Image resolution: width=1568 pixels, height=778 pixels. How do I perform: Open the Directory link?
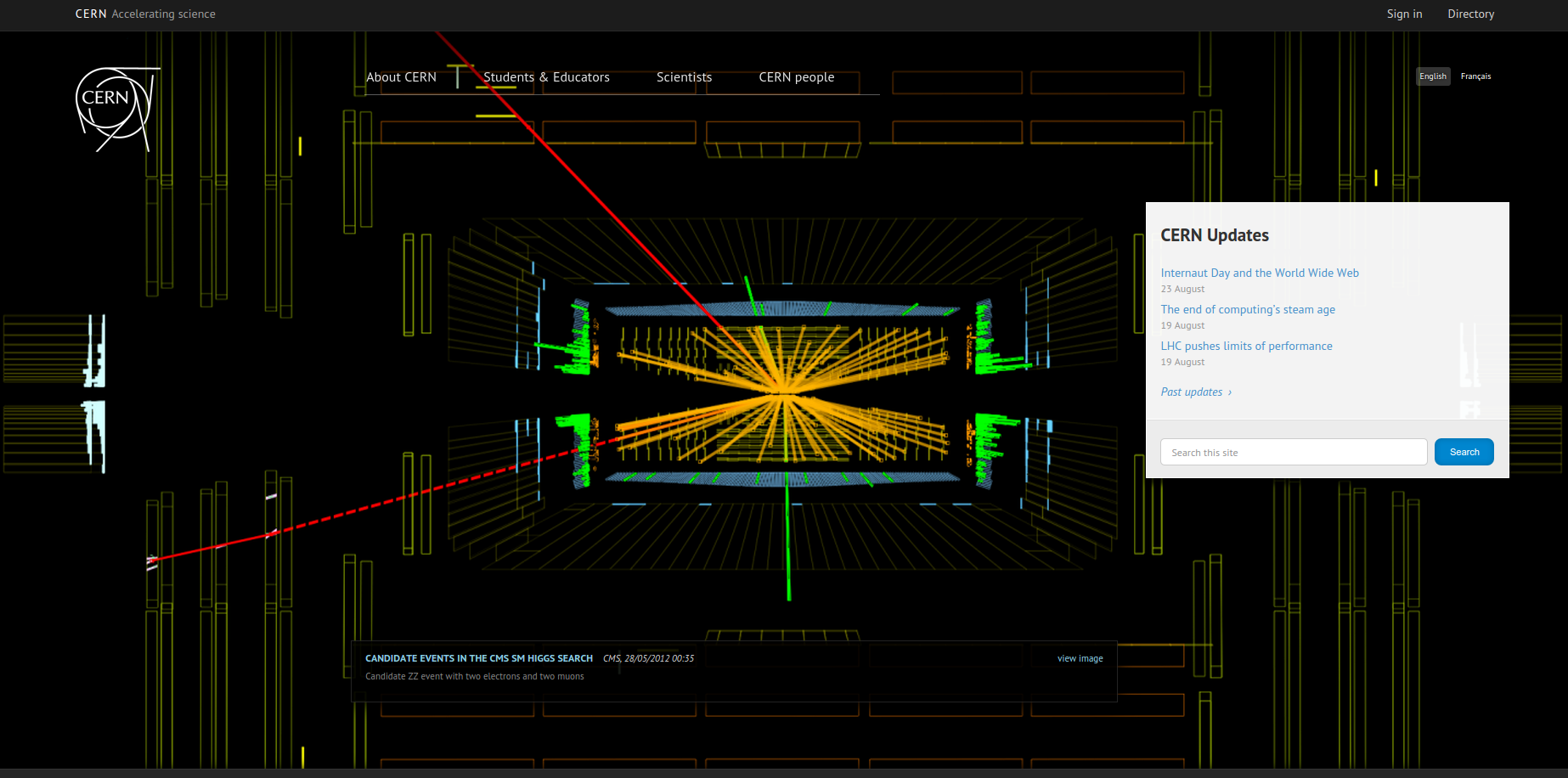[x=1470, y=14]
